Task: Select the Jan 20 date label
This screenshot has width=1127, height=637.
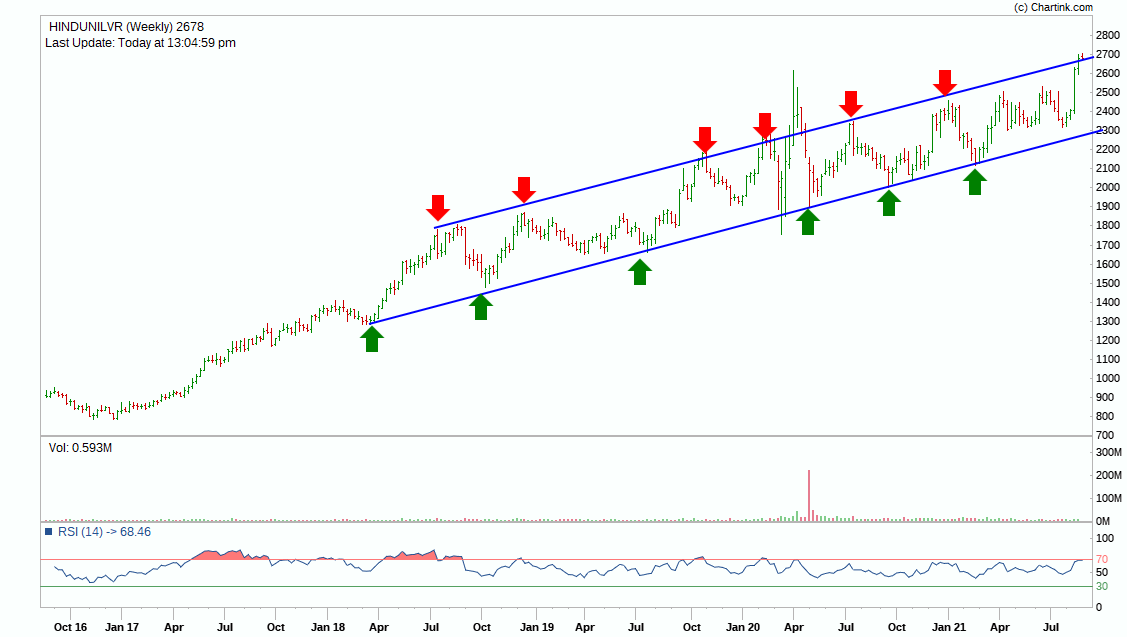Action: coord(743,627)
